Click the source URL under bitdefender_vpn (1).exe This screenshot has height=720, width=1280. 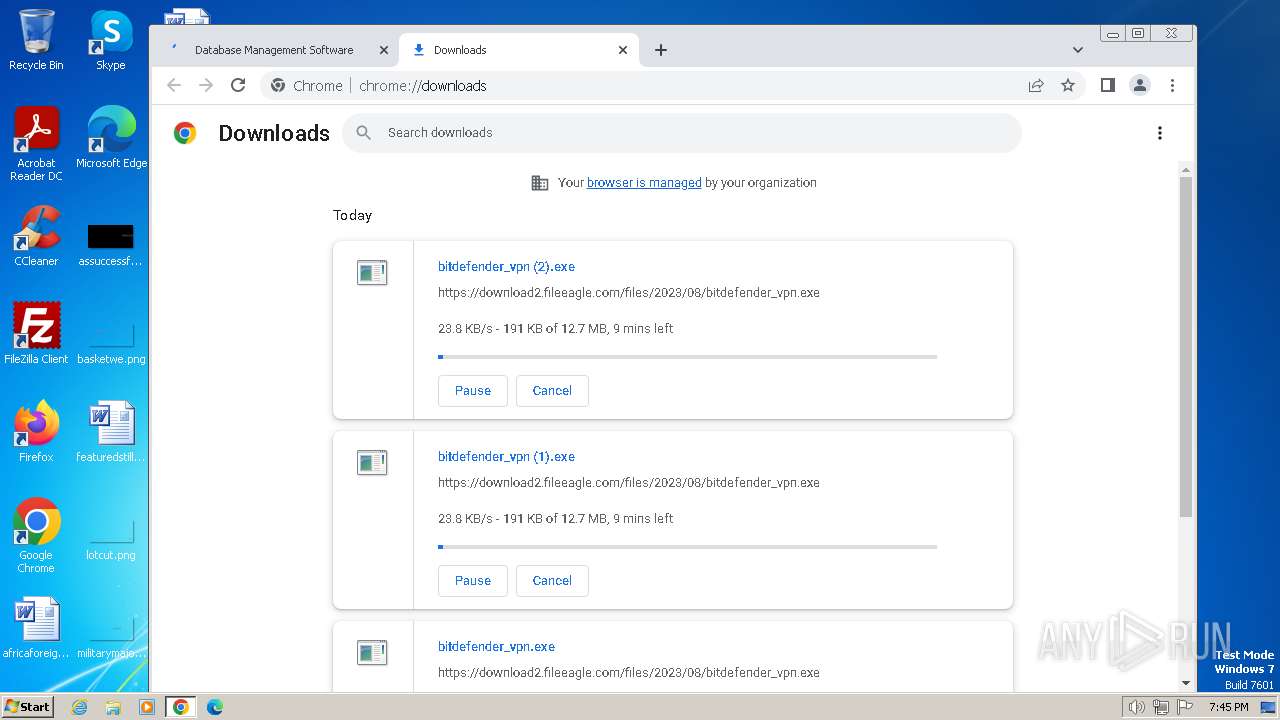point(629,483)
